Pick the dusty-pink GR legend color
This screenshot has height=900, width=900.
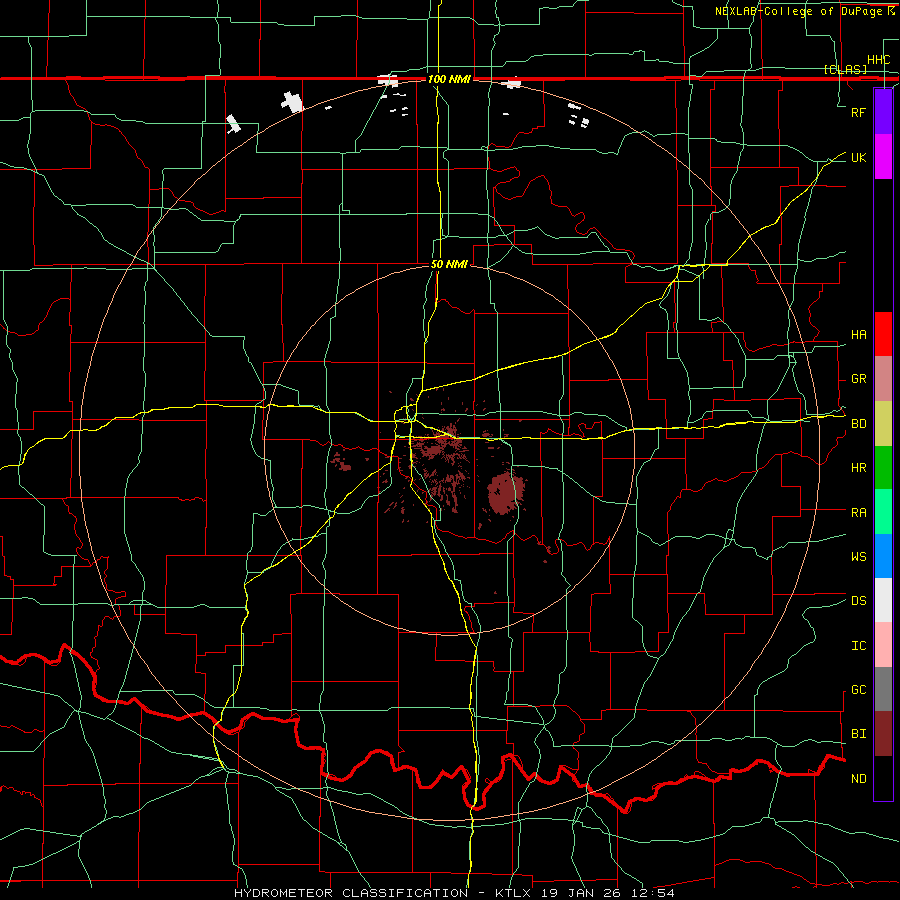tap(883, 379)
